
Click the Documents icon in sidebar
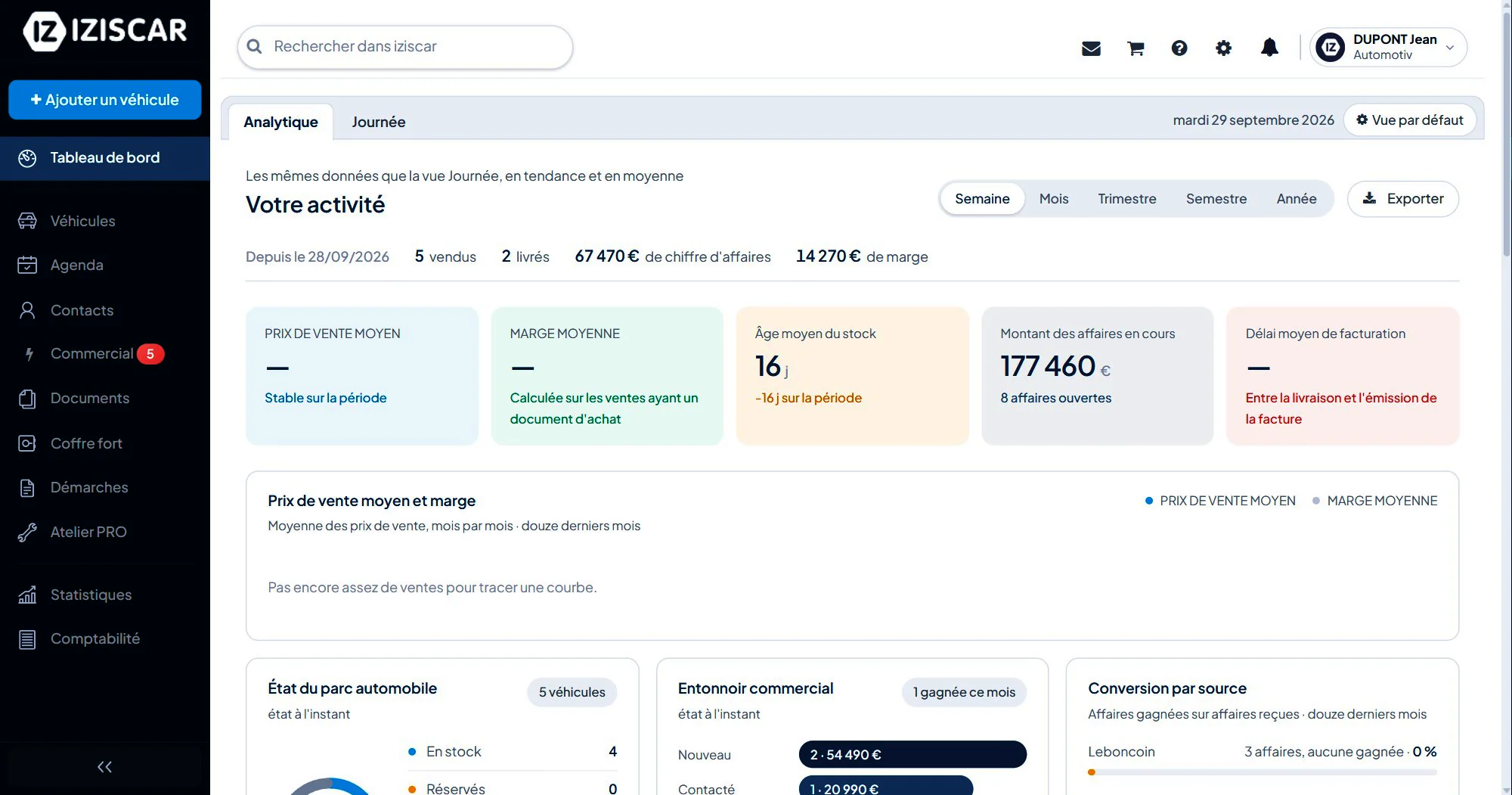[27, 399]
